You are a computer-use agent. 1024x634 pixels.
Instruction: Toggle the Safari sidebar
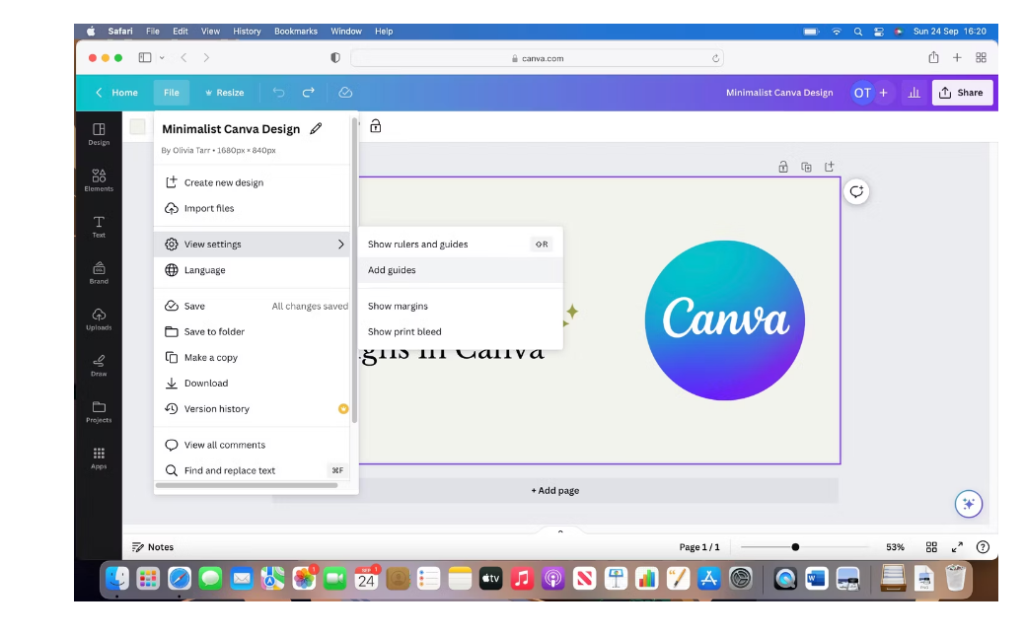145,57
